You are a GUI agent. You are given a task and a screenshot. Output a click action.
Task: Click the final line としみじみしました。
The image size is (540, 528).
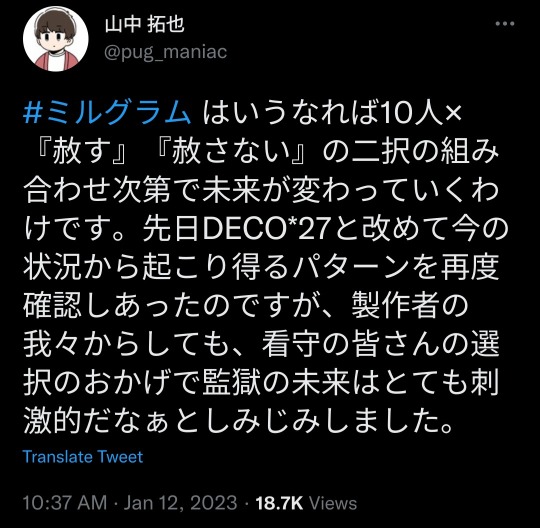coord(238,421)
